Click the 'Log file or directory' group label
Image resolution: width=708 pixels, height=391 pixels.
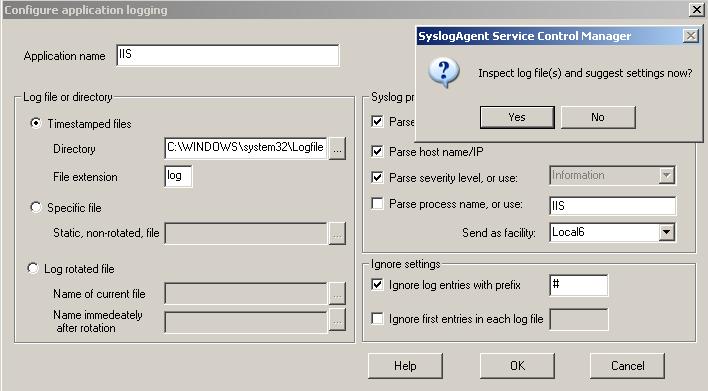(68, 97)
